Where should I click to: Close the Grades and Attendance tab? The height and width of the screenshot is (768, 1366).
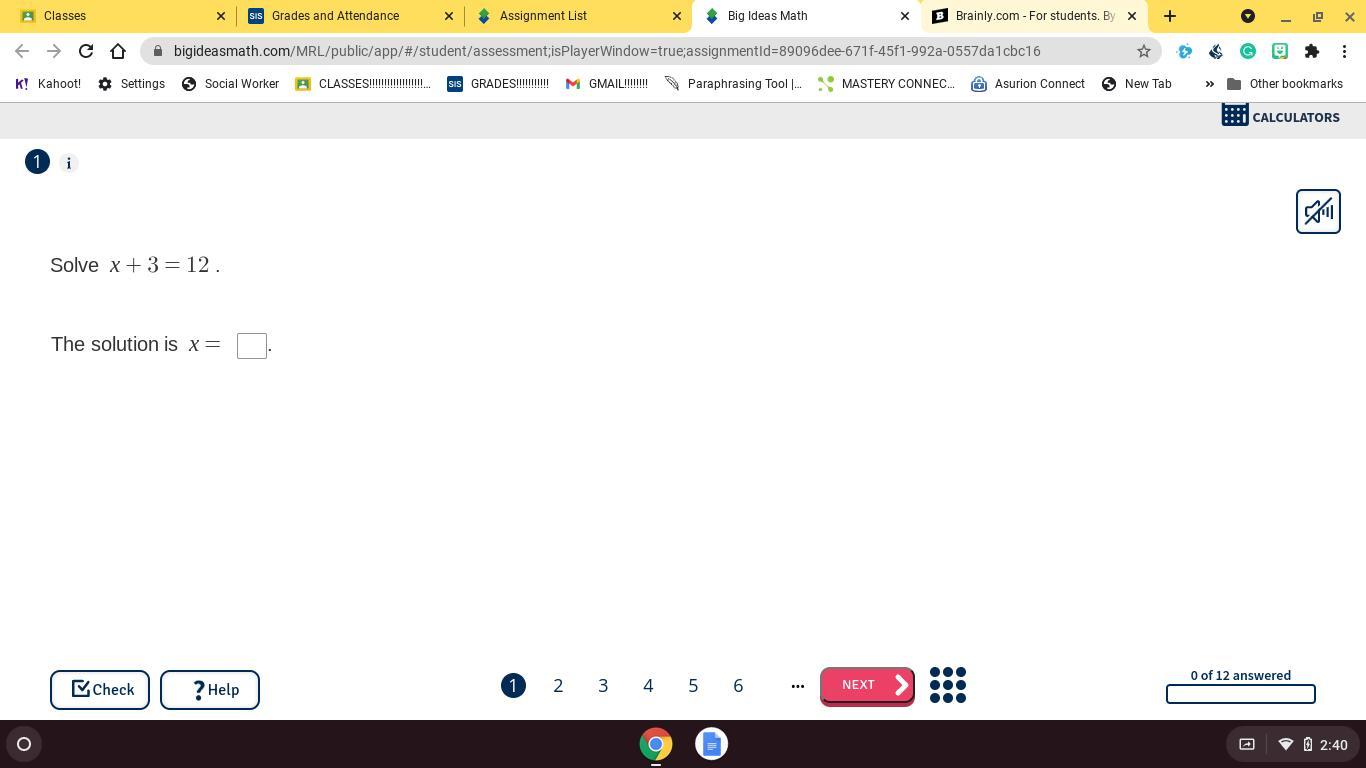449,16
